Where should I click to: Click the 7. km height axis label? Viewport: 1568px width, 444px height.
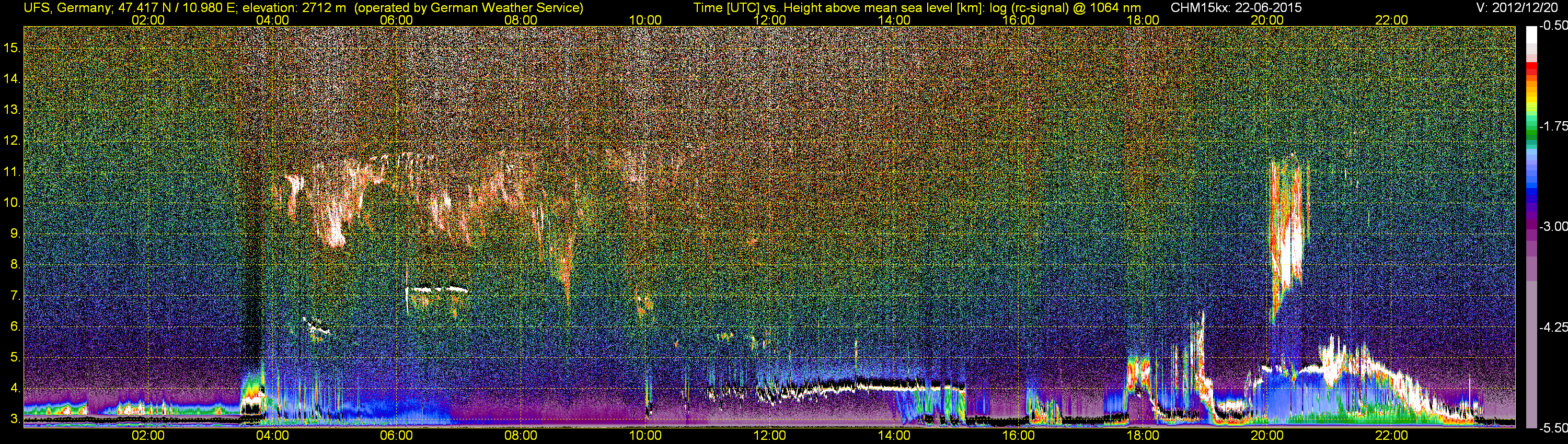click(15, 296)
